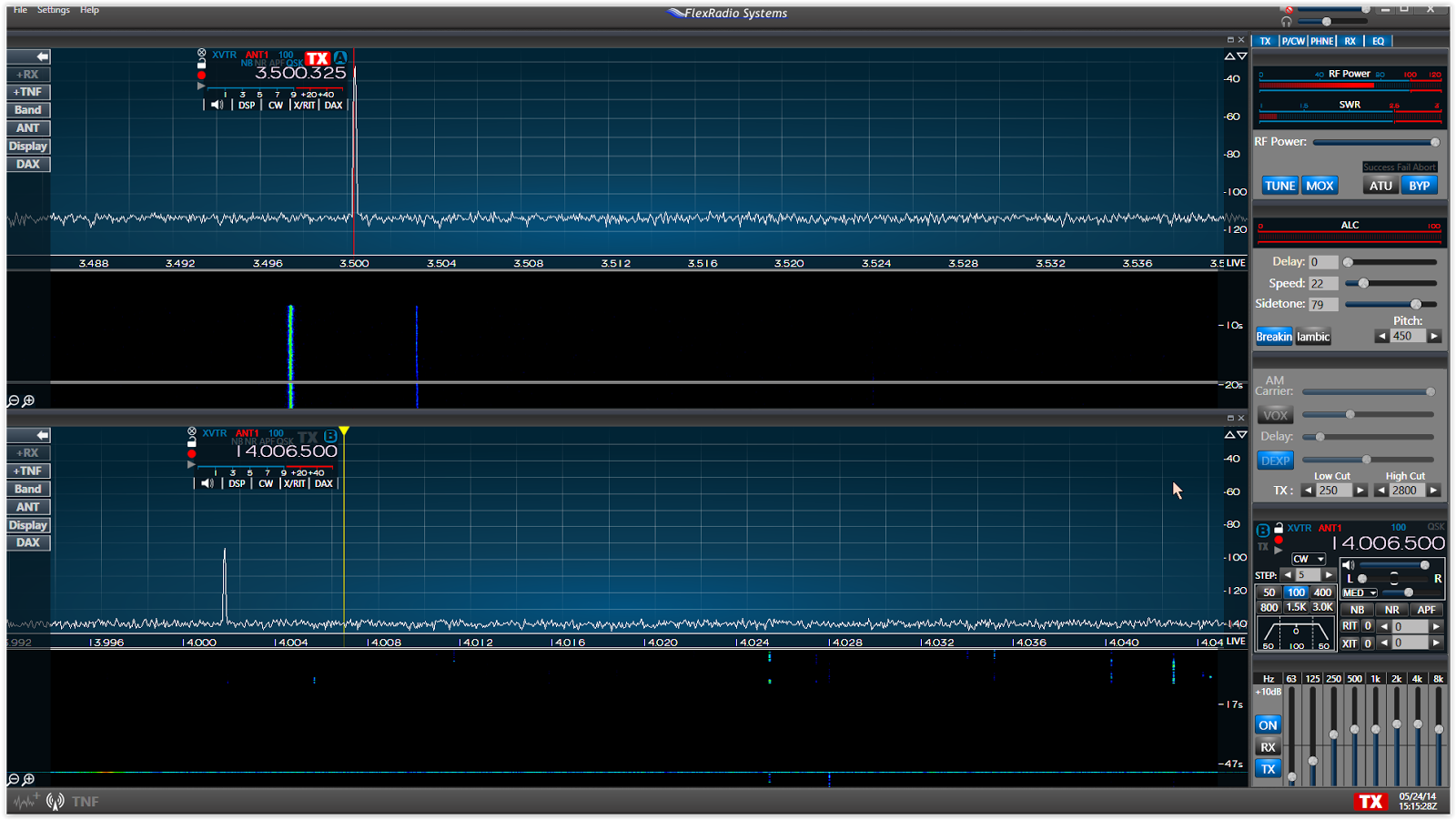1456x820 pixels.
Task: Toggle the lock icon in right slice panel
Action: tap(1279, 528)
